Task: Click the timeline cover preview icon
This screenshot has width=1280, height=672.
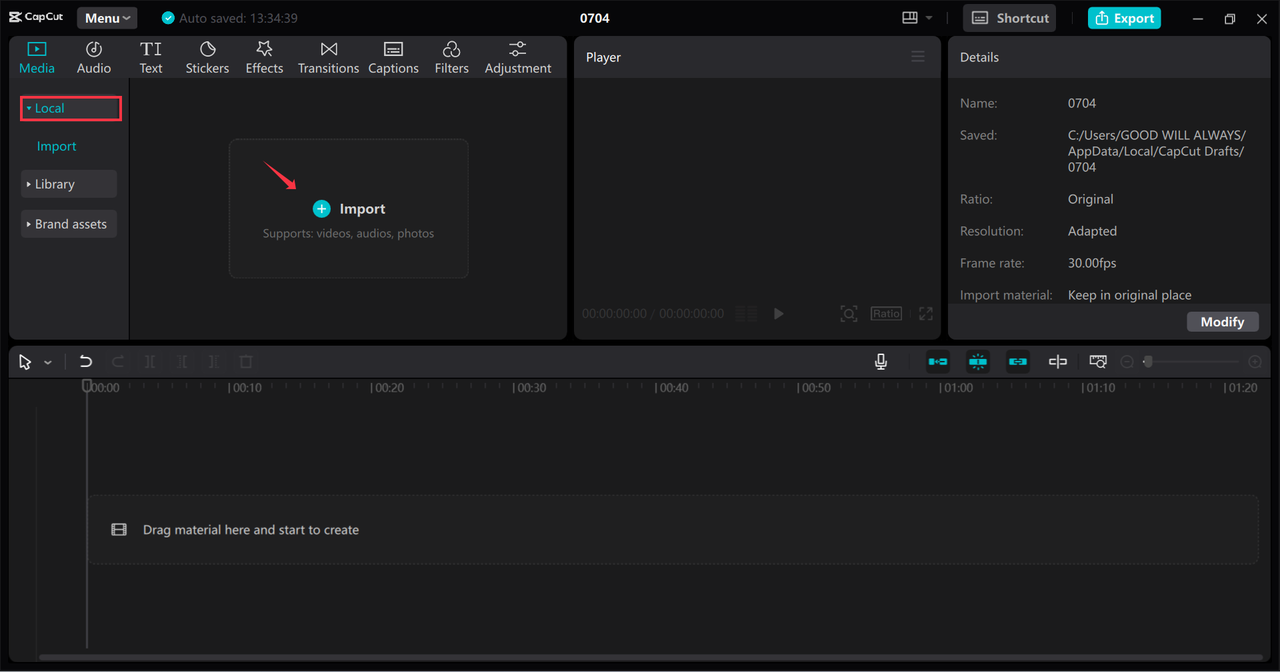Action: [x=1098, y=362]
